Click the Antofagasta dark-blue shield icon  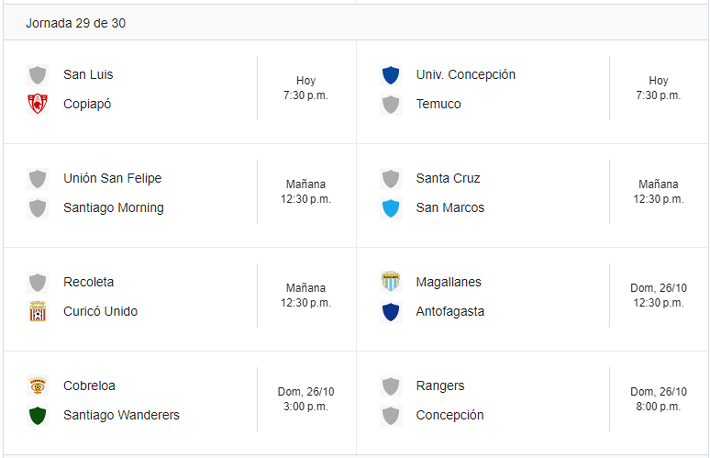(391, 311)
